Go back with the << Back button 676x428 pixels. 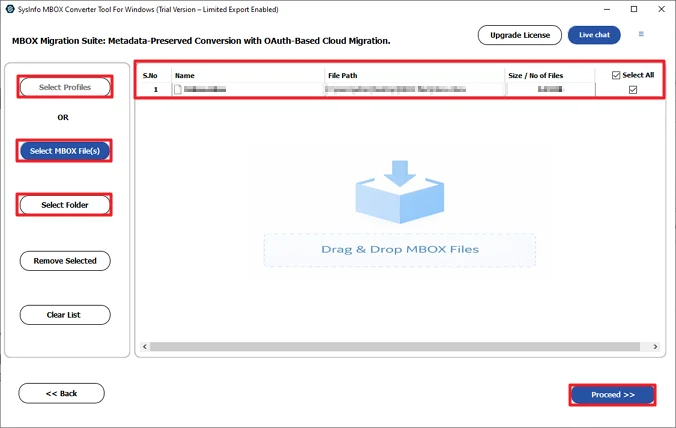(61, 393)
